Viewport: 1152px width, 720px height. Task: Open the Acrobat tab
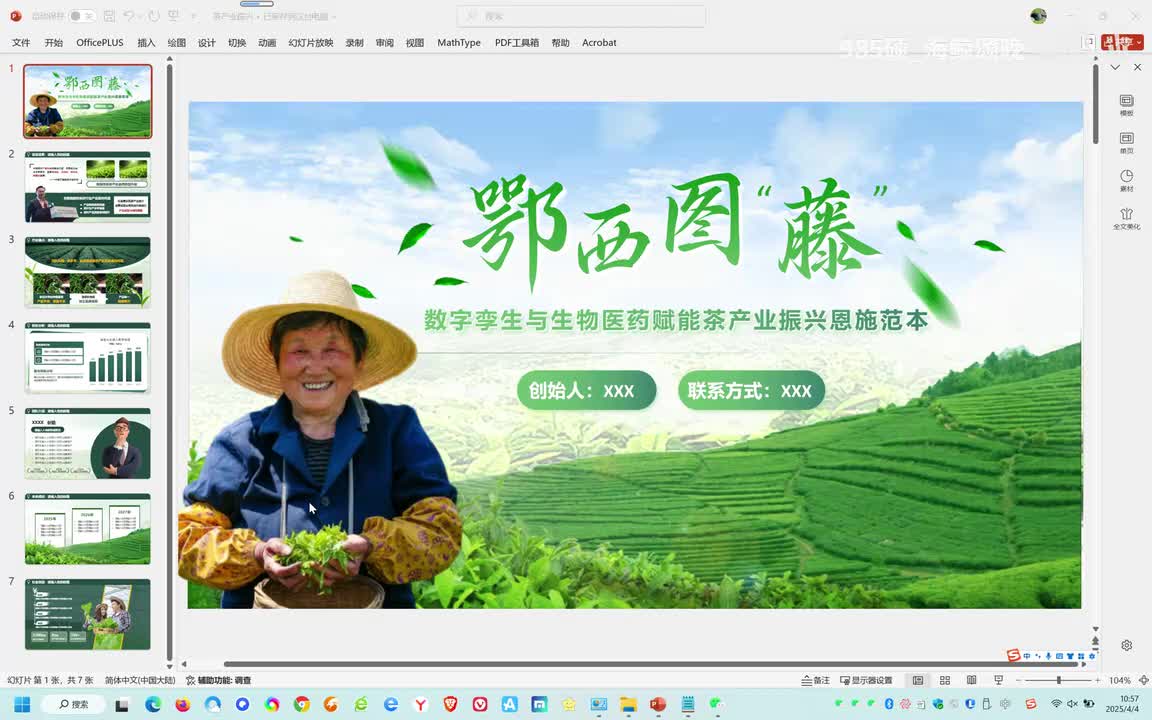click(599, 43)
